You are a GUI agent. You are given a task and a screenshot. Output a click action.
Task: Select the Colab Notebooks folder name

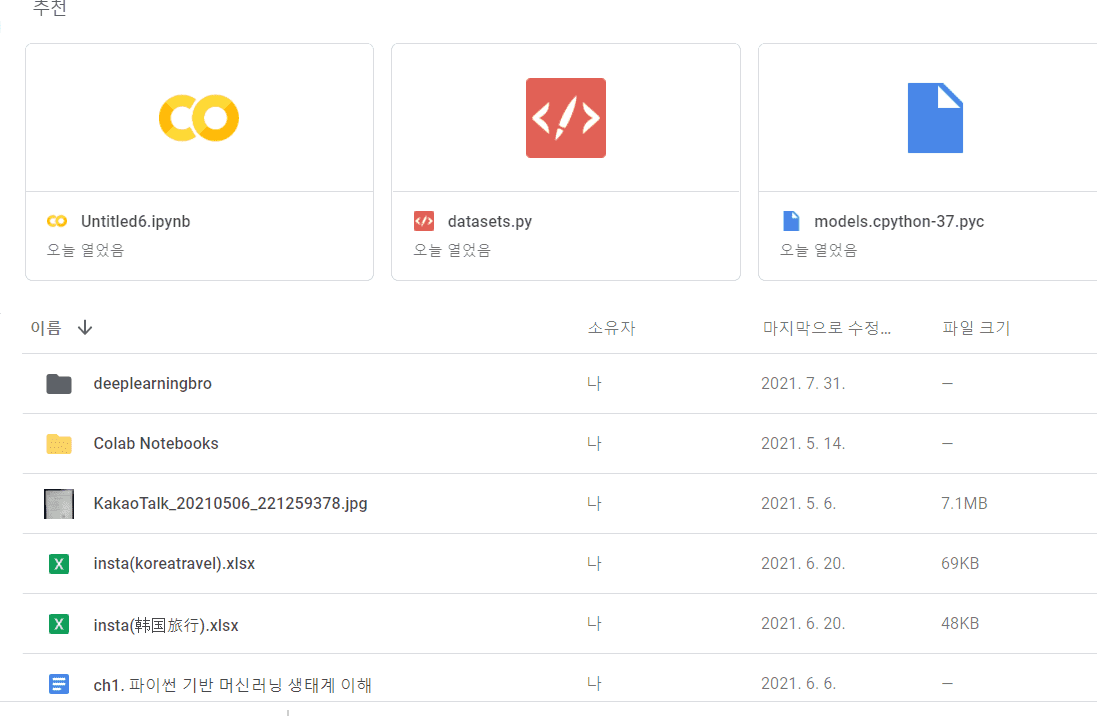point(156,444)
